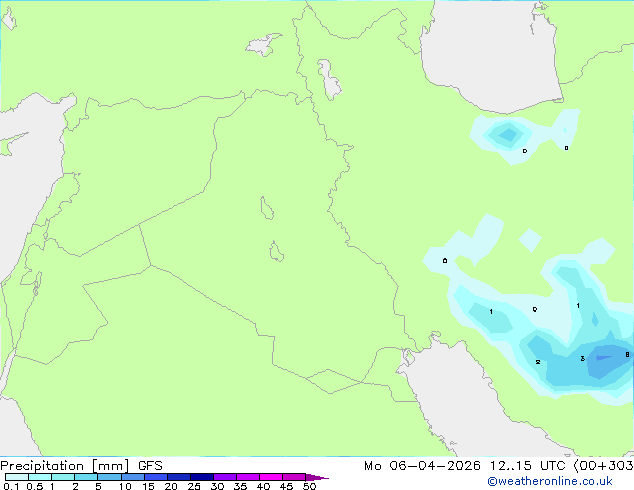
Task: Click the legend label "35"
Action: pyautogui.click(x=240, y=486)
